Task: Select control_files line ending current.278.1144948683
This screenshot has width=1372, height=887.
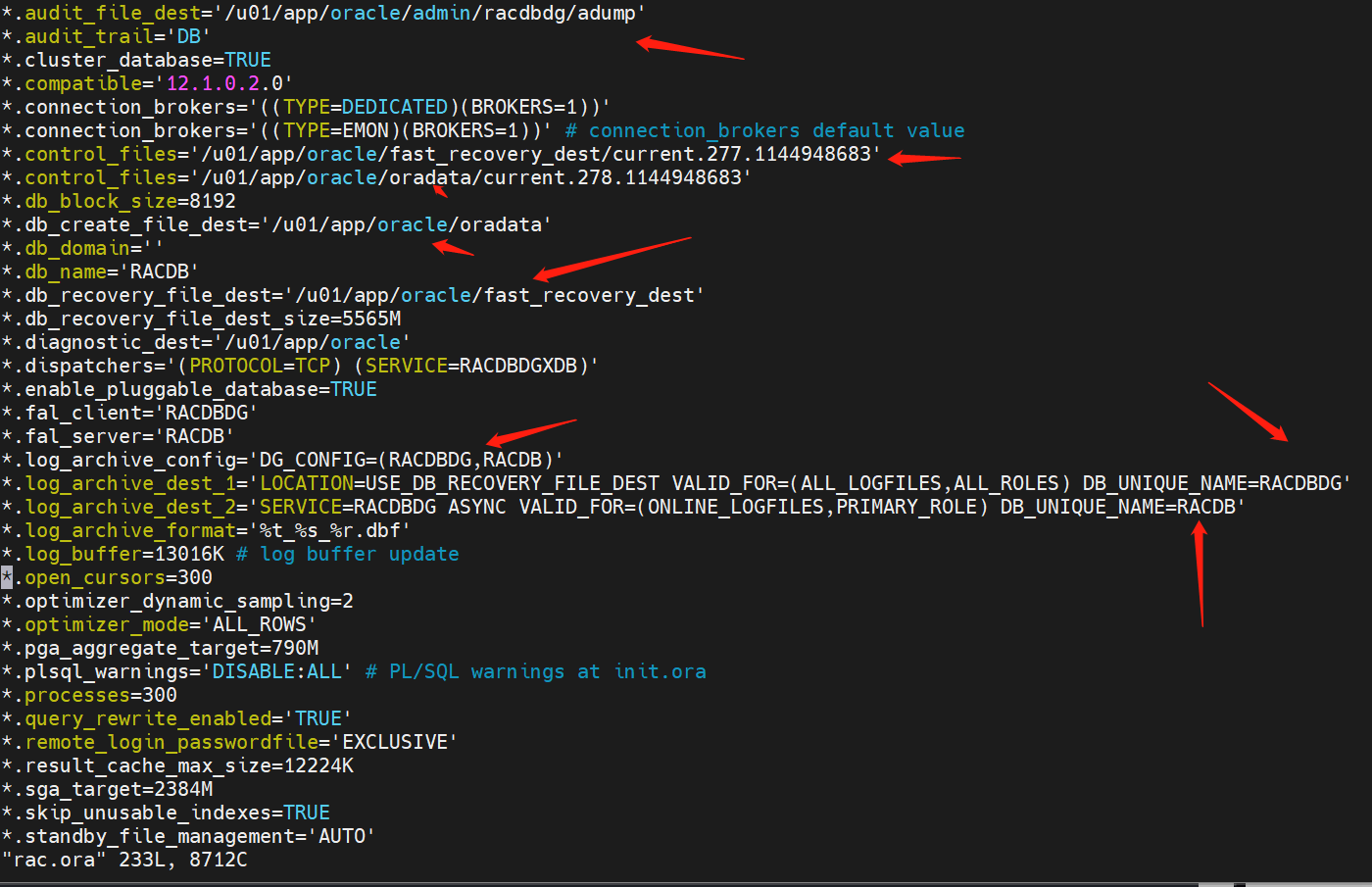Action: tap(376, 177)
